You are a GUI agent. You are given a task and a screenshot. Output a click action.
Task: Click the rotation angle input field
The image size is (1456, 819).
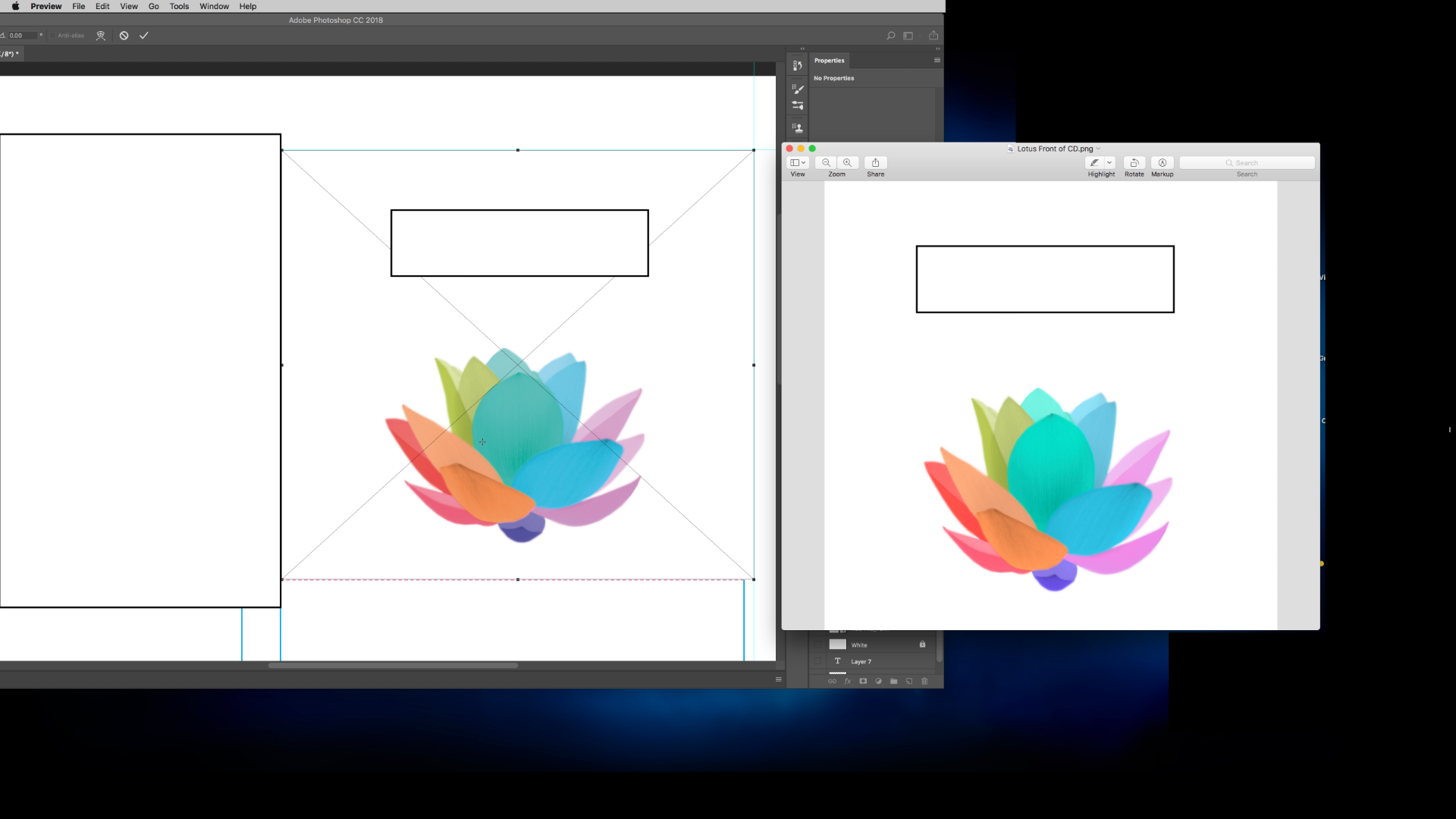(x=23, y=35)
